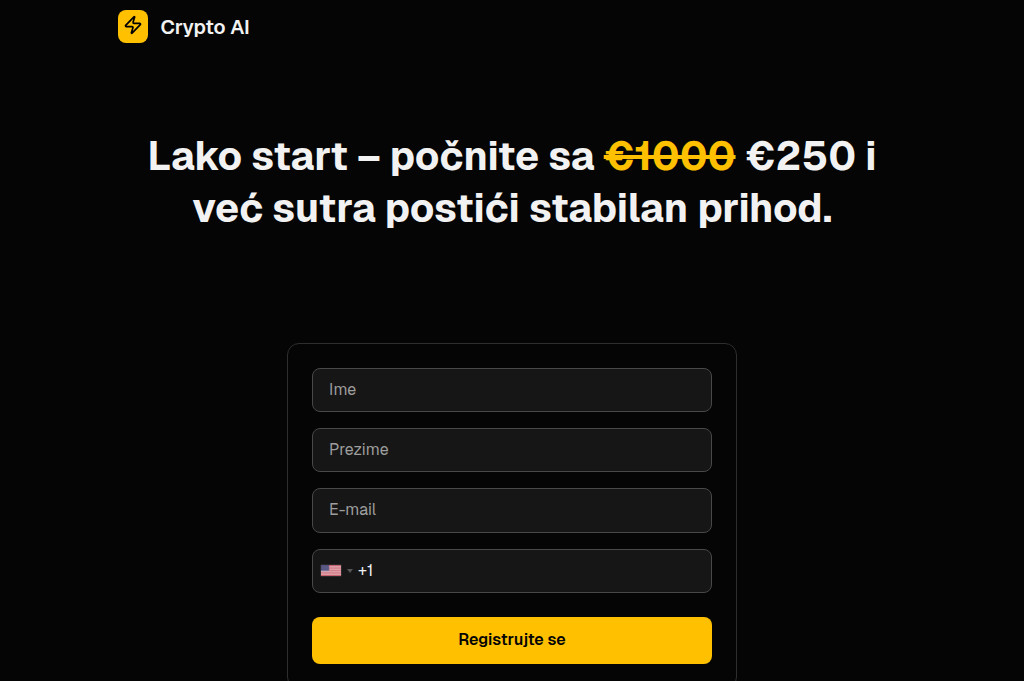1024x681 pixels.
Task: Click the chevron beside the US flag
Action: (x=350, y=570)
